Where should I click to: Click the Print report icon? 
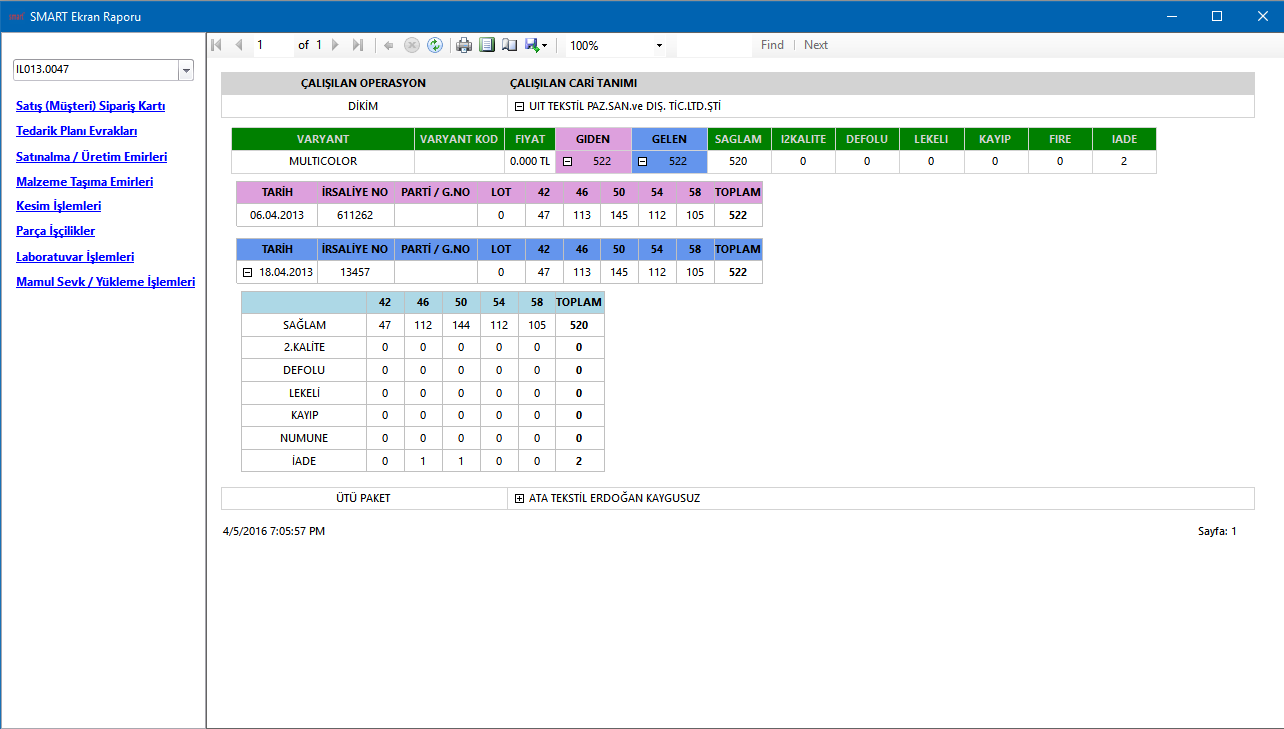[x=464, y=45]
